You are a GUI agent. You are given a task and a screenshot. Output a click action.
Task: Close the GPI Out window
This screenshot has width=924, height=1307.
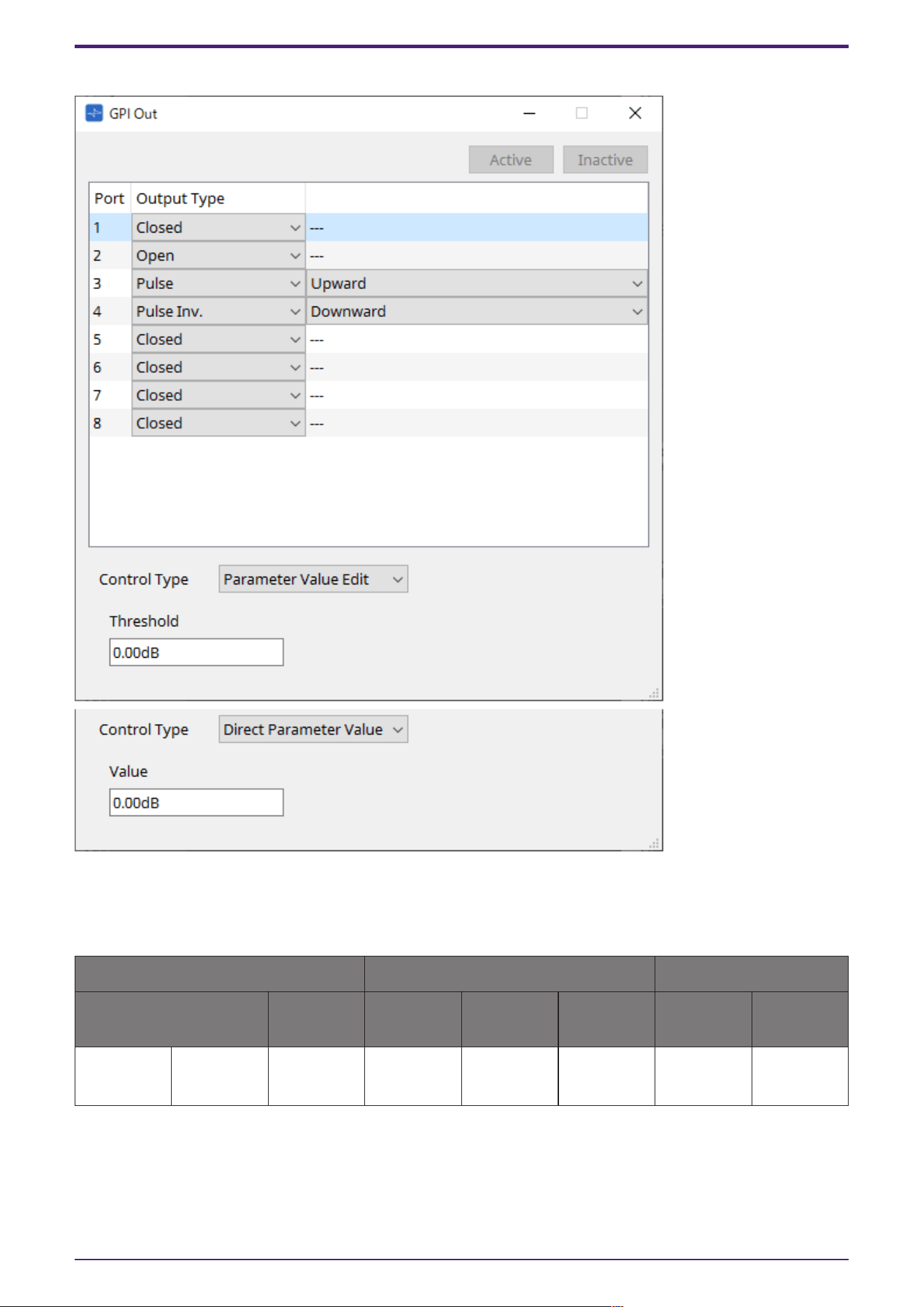[x=635, y=113]
